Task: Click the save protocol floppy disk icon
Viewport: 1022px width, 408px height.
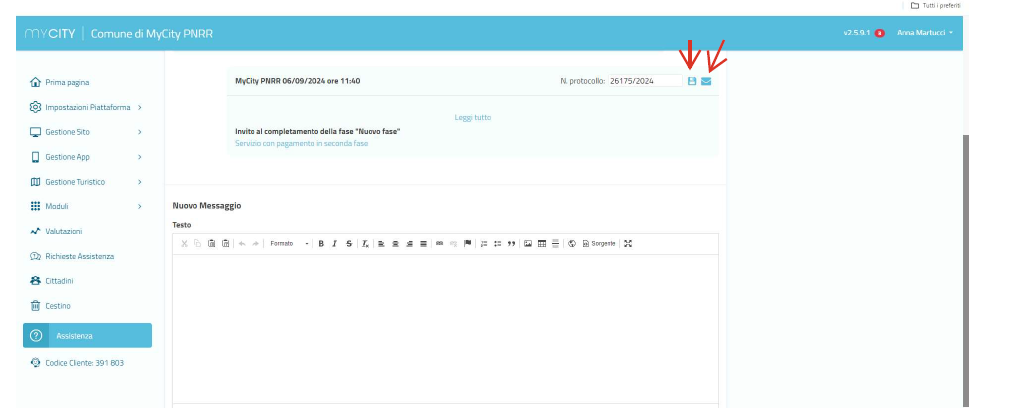Action: (x=692, y=81)
